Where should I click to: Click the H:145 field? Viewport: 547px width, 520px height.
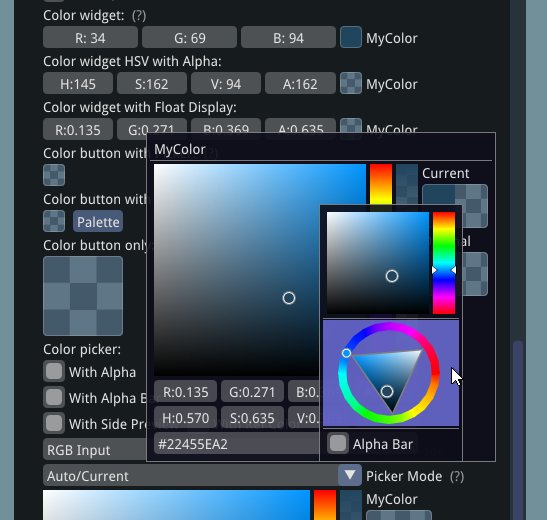pyautogui.click(x=78, y=83)
